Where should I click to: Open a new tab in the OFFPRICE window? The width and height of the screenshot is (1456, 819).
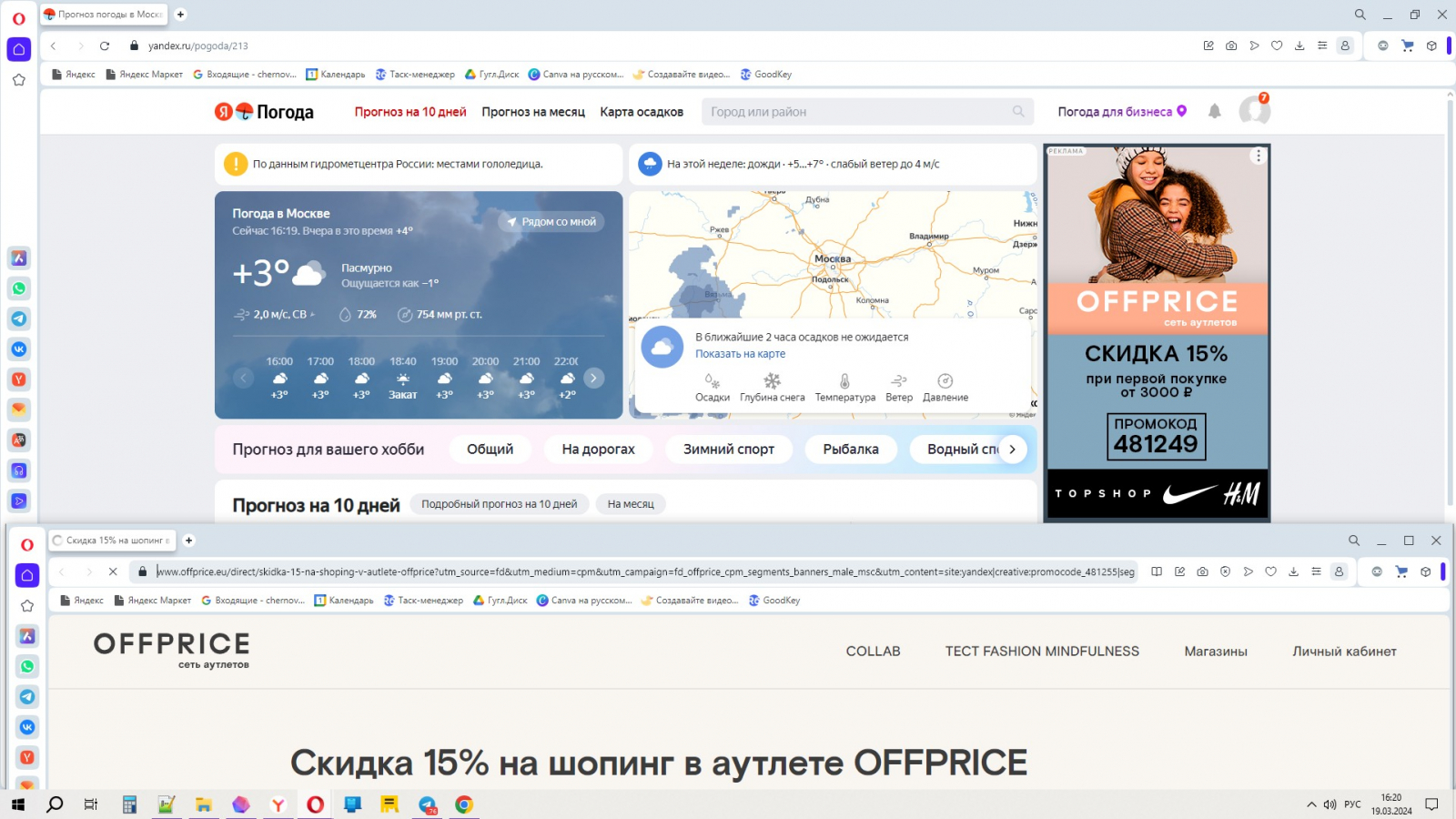(x=189, y=541)
